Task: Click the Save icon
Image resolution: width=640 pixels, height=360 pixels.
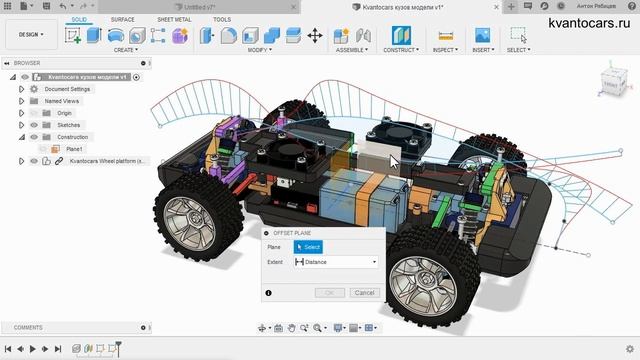Action: 47,6
